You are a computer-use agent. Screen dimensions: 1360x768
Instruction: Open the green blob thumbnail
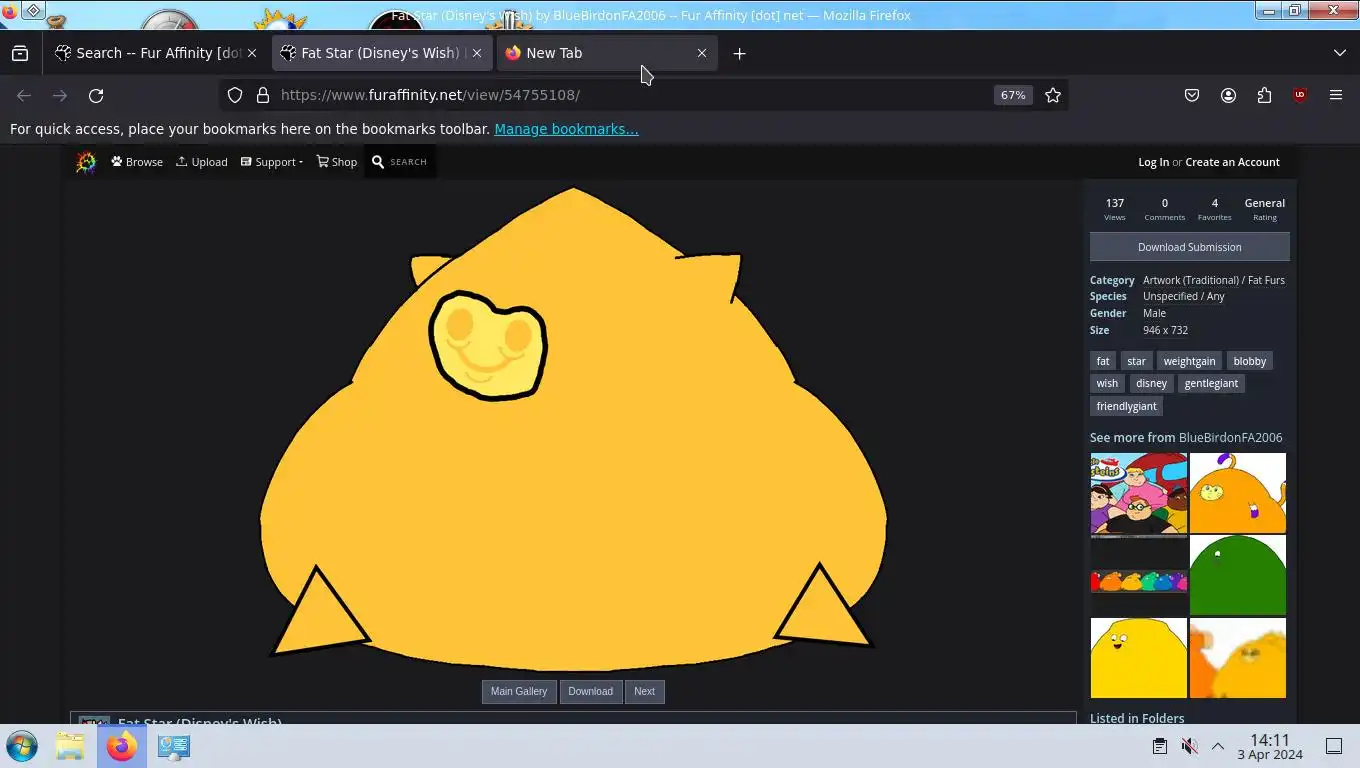1237,575
